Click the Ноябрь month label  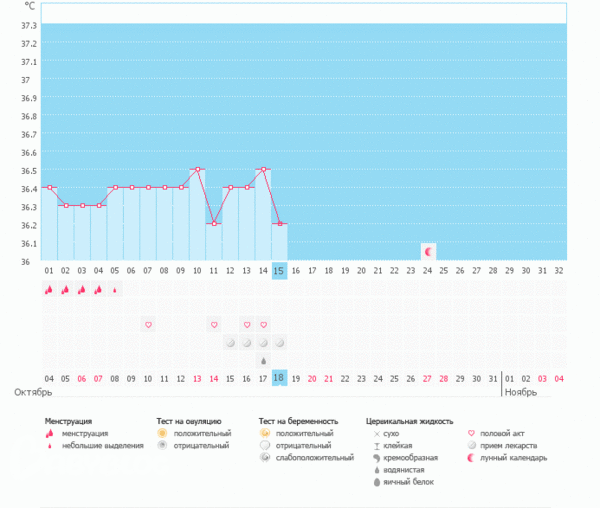tap(520, 392)
